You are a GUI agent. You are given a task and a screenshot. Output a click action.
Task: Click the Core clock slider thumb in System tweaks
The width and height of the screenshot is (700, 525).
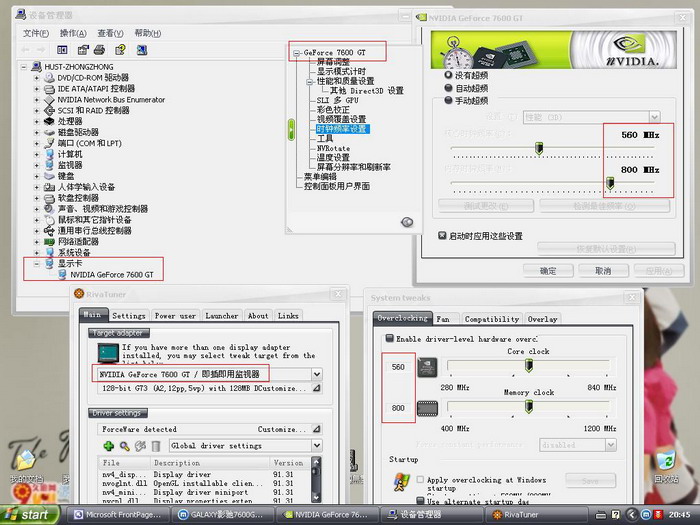pos(529,365)
